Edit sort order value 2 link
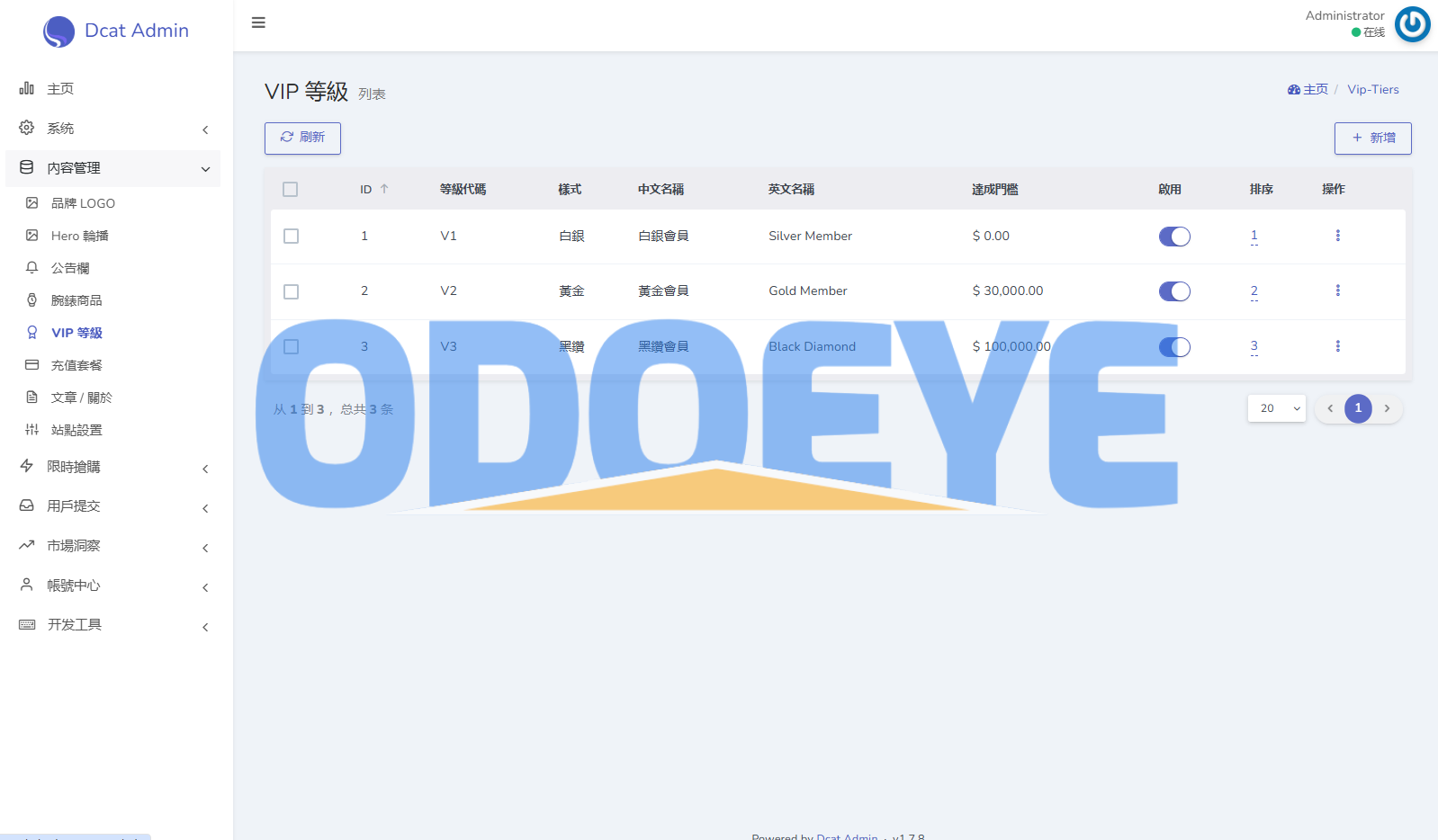This screenshot has width=1438, height=840. [1254, 291]
